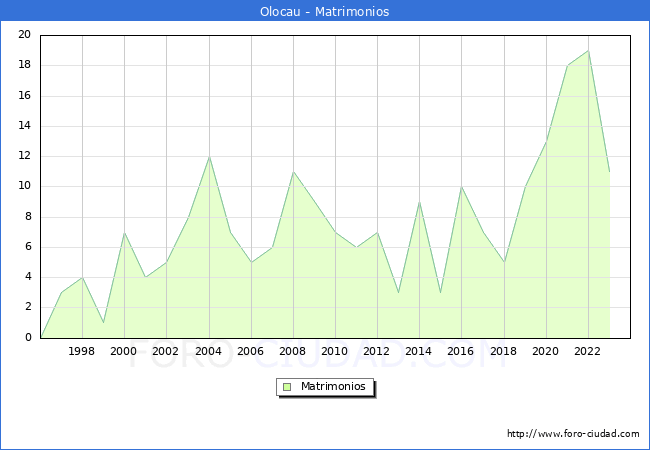Screen dimensions: 650x450
Task: Click the 2000 peak at value 7
Action: tap(124, 232)
